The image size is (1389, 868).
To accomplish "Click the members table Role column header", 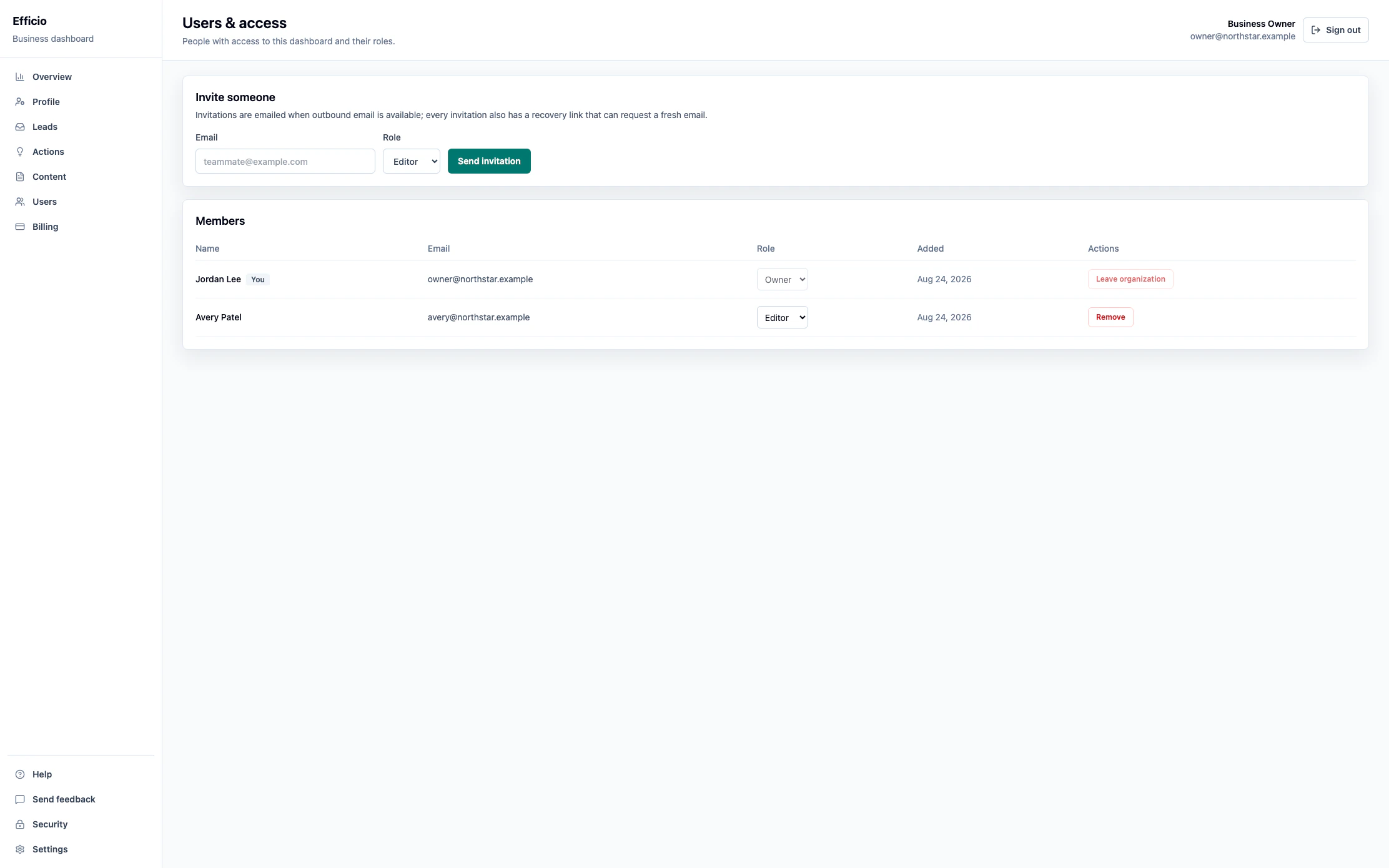I will (x=766, y=249).
